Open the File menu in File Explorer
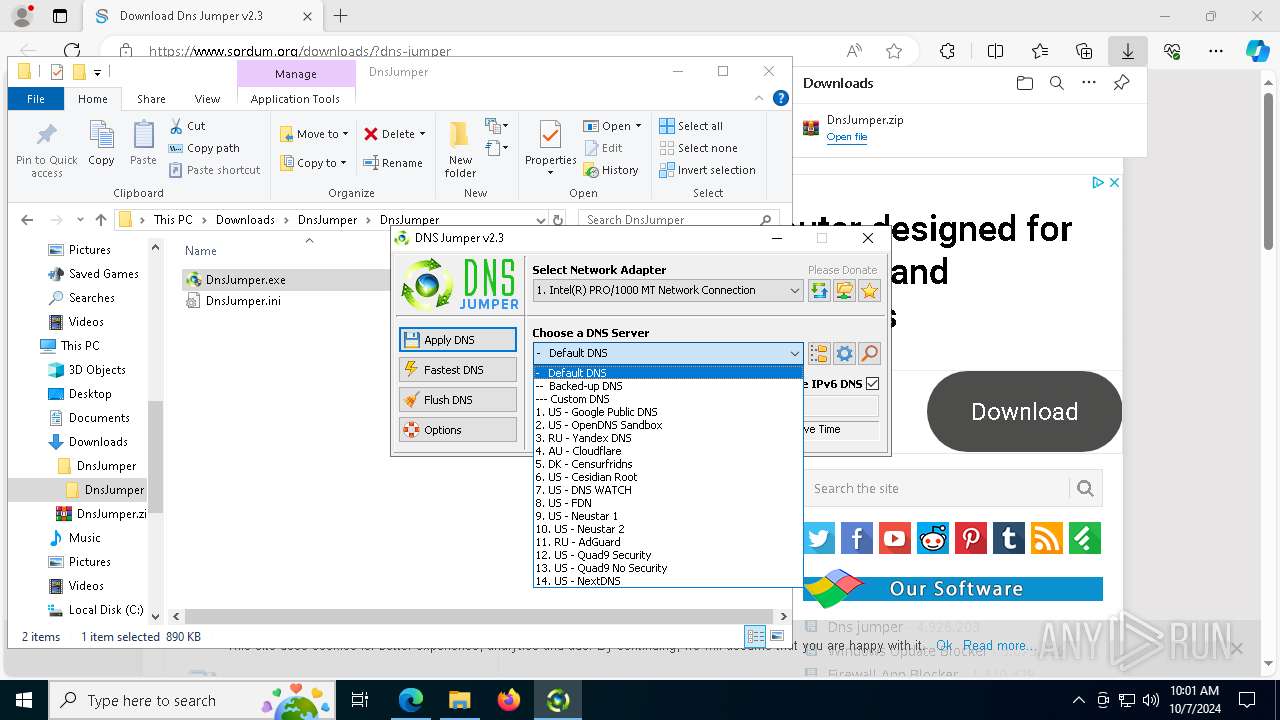 tap(36, 99)
